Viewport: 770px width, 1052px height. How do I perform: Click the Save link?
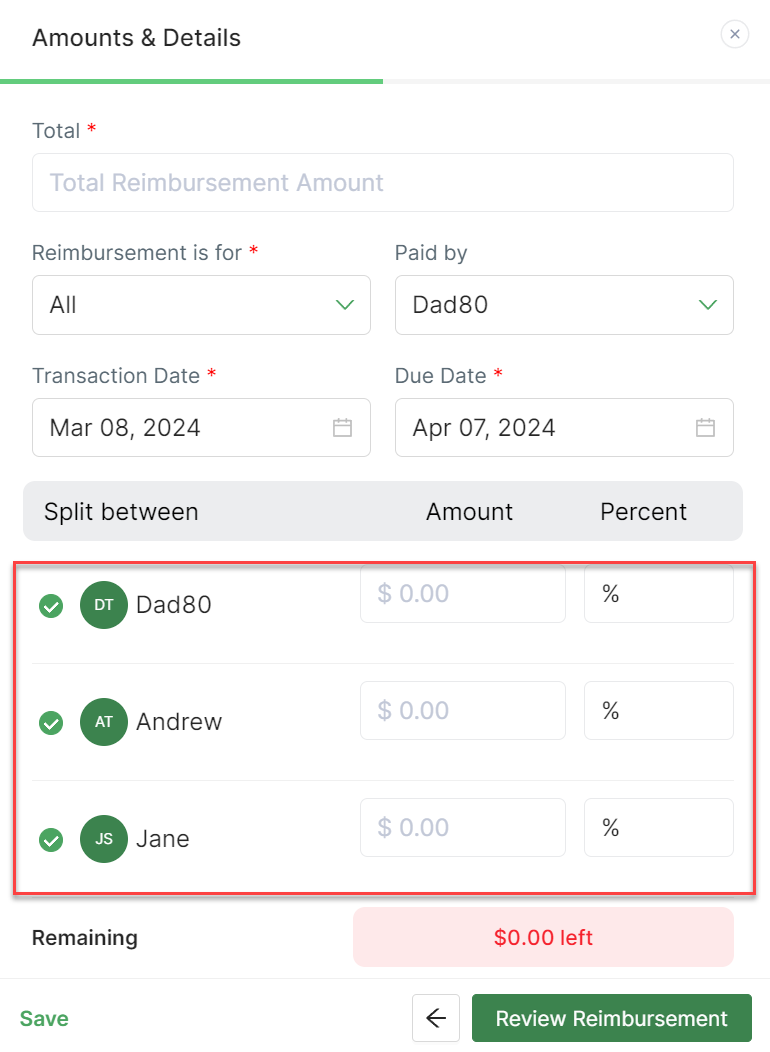click(44, 1018)
